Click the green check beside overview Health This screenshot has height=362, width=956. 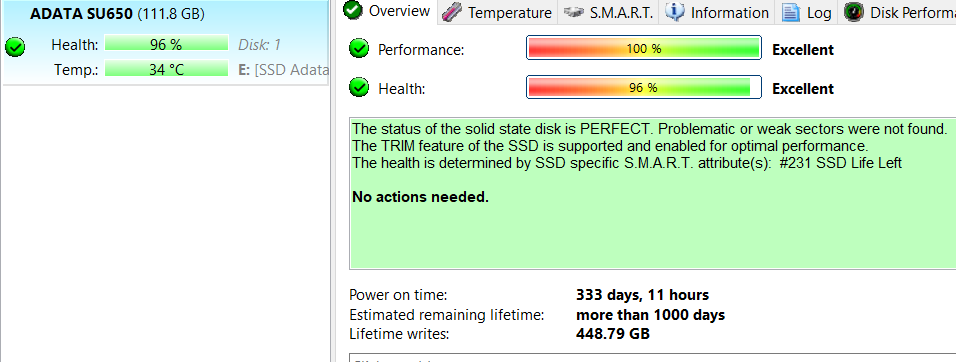coord(359,88)
